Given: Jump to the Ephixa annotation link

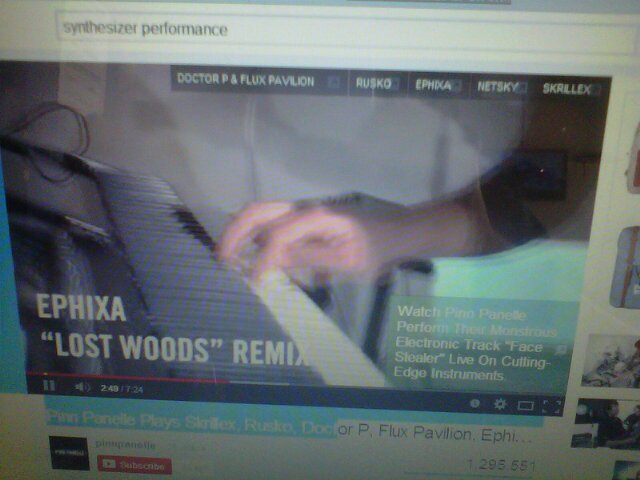Looking at the screenshot, I should (438, 85).
